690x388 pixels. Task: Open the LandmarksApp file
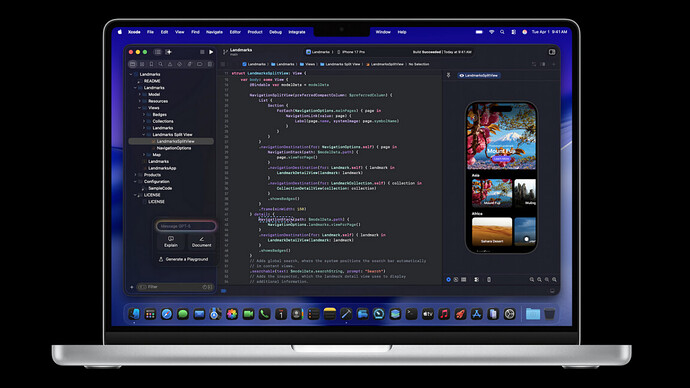162,168
